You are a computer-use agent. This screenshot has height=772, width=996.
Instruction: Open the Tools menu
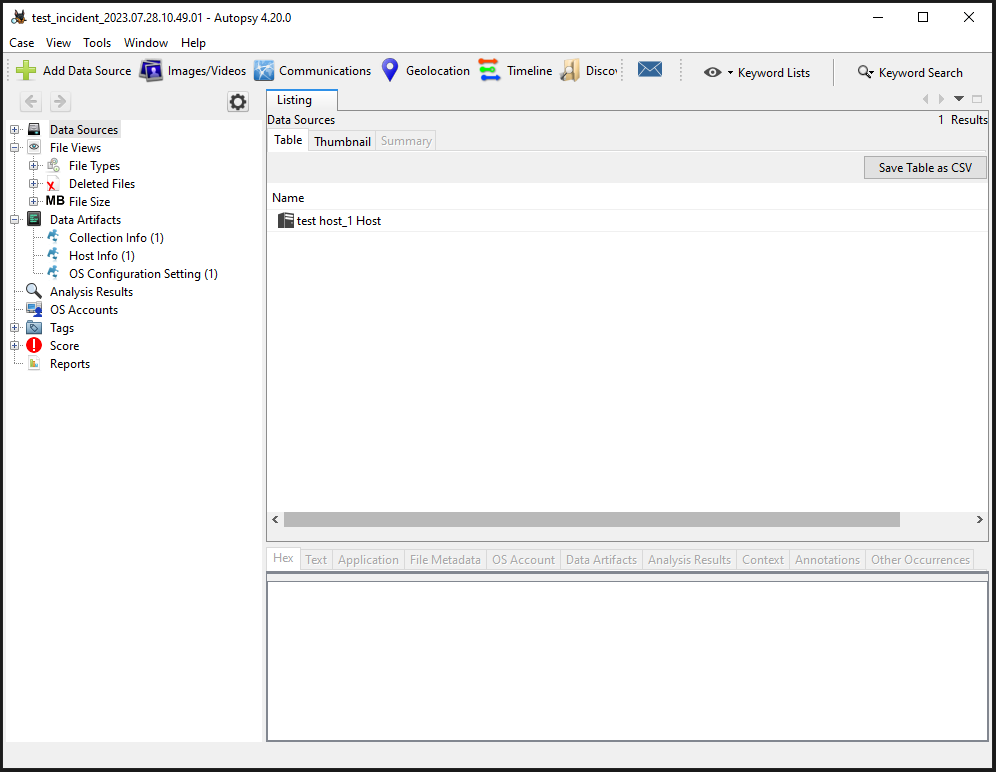coord(97,43)
